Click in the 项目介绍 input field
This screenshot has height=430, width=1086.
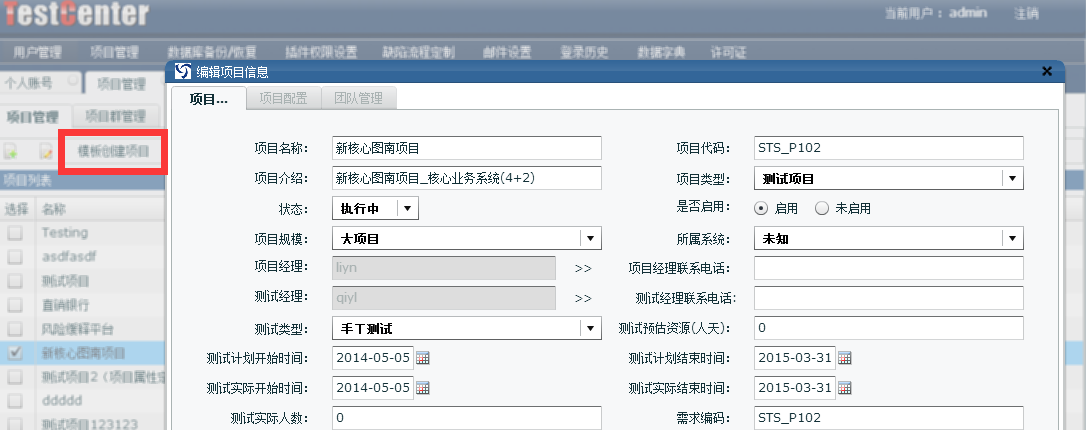[467, 179]
